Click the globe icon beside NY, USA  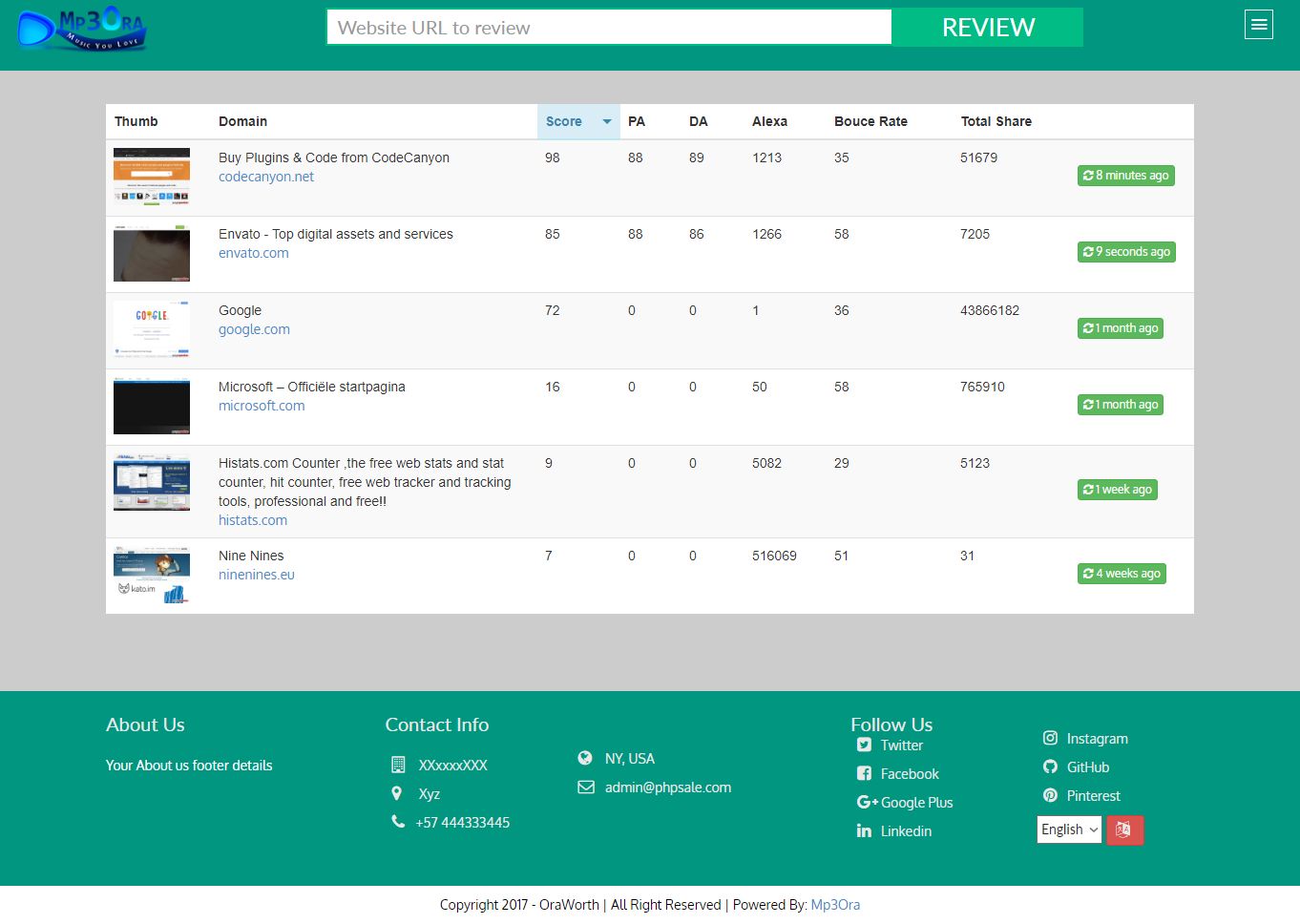pyautogui.click(x=585, y=758)
